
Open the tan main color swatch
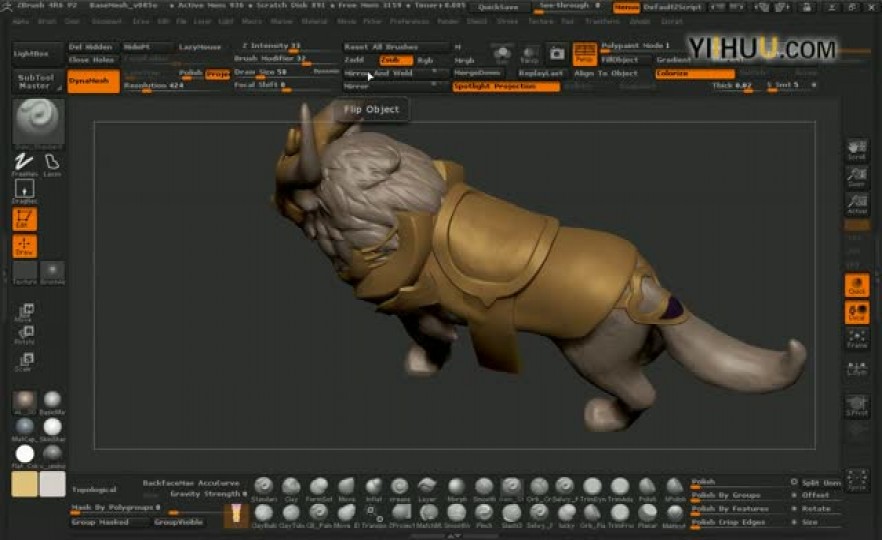pyautogui.click(x=24, y=484)
